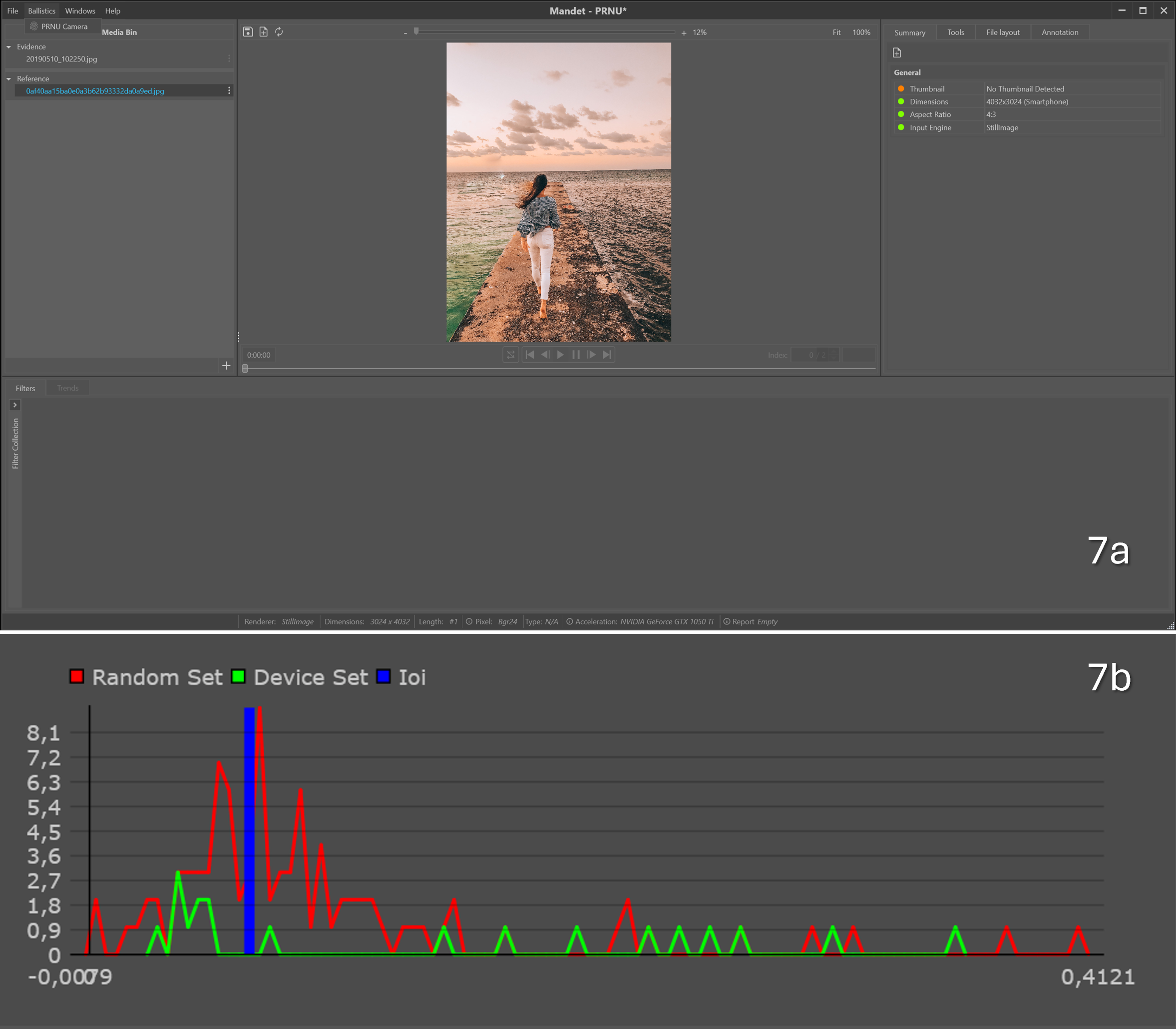Click the refresh icon in viewer toolbar

click(279, 32)
